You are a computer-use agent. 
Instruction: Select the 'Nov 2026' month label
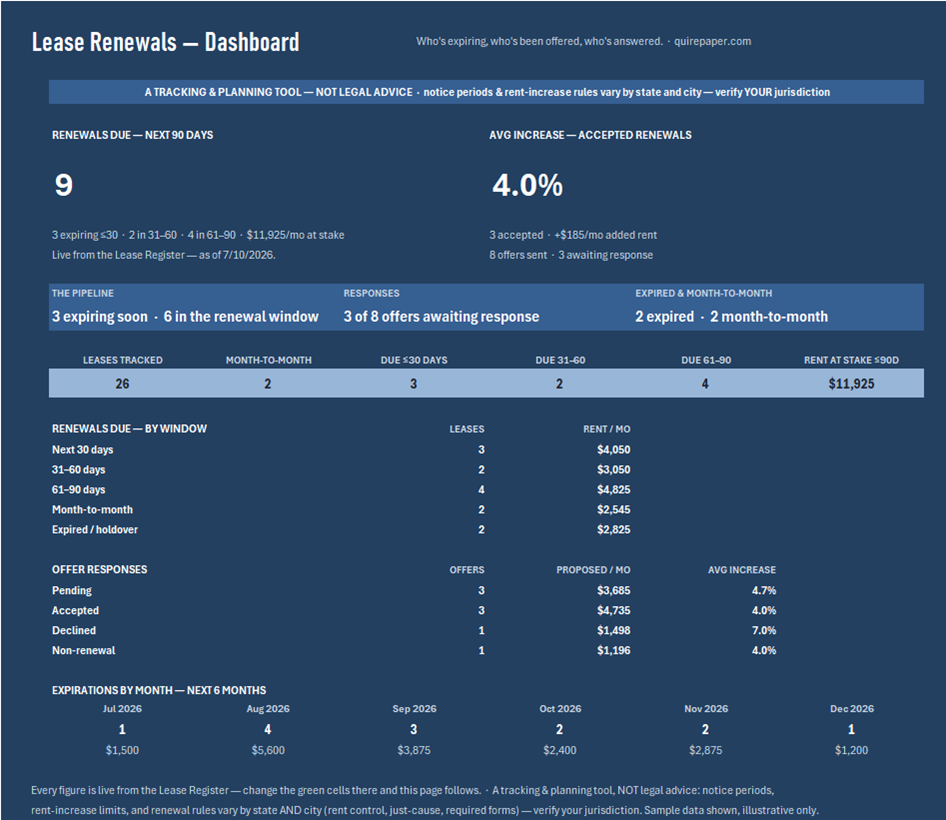click(x=706, y=708)
